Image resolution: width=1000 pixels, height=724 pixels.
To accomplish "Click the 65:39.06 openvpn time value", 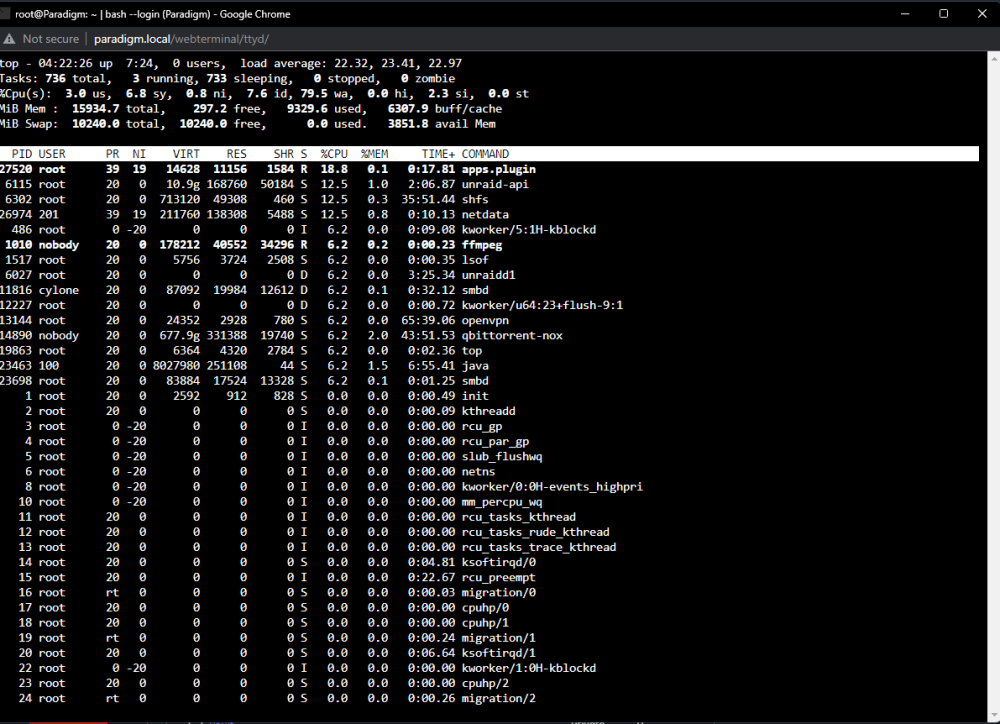I will pos(428,320).
